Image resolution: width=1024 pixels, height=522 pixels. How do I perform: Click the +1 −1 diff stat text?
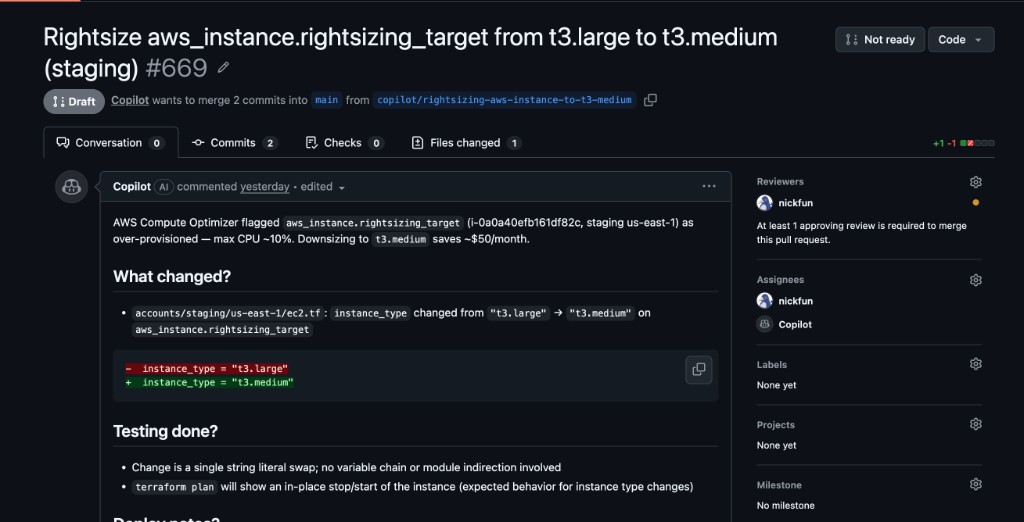pos(944,143)
